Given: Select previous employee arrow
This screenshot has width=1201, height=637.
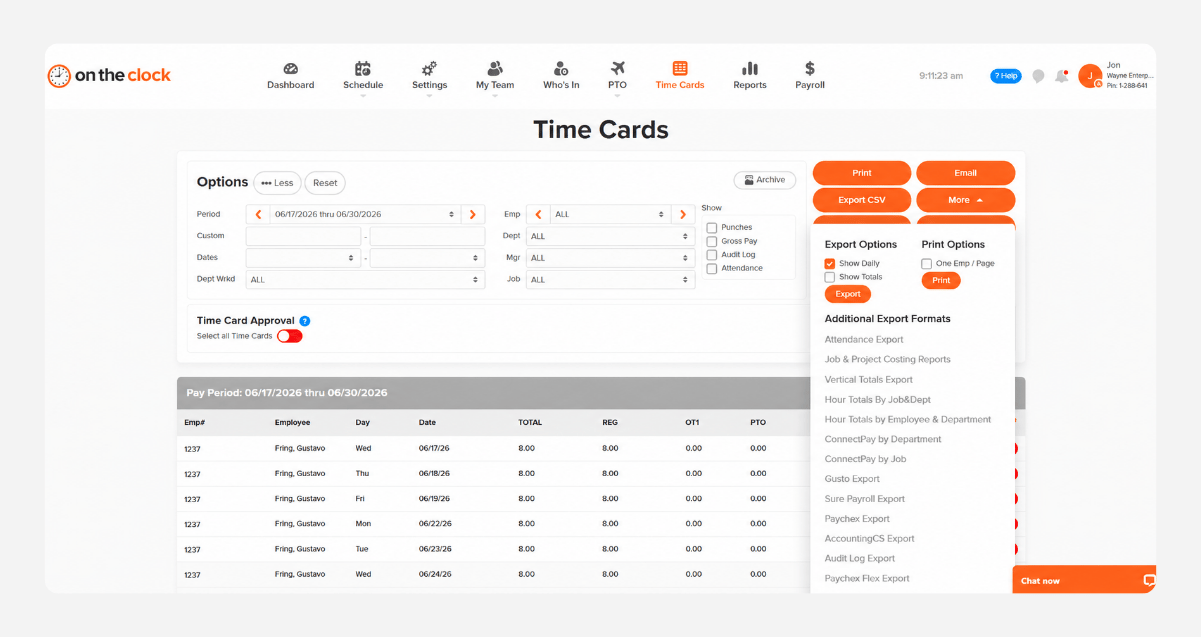Looking at the screenshot, I should pyautogui.click(x=538, y=214).
